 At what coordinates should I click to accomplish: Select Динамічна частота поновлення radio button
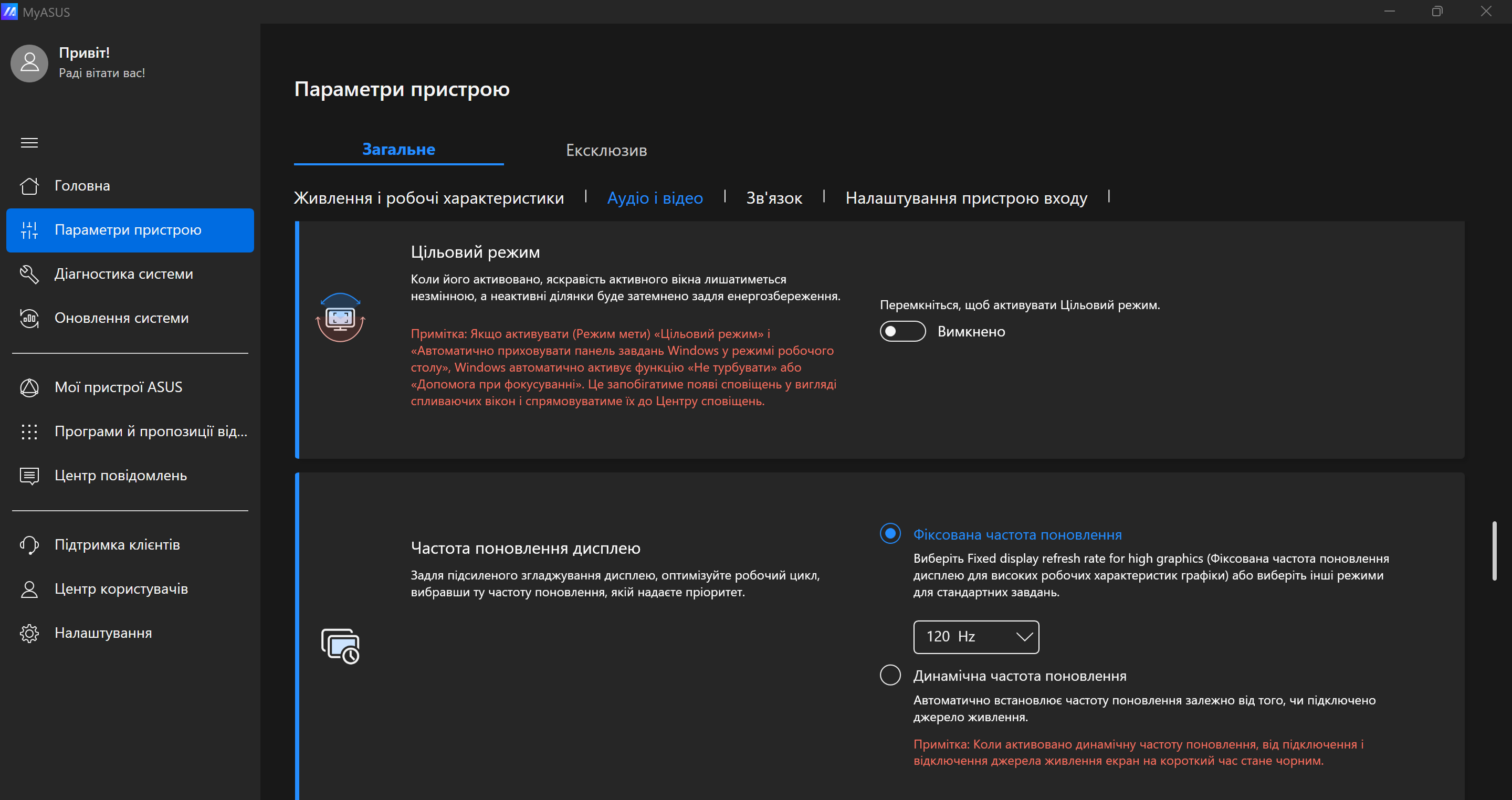tap(890, 675)
